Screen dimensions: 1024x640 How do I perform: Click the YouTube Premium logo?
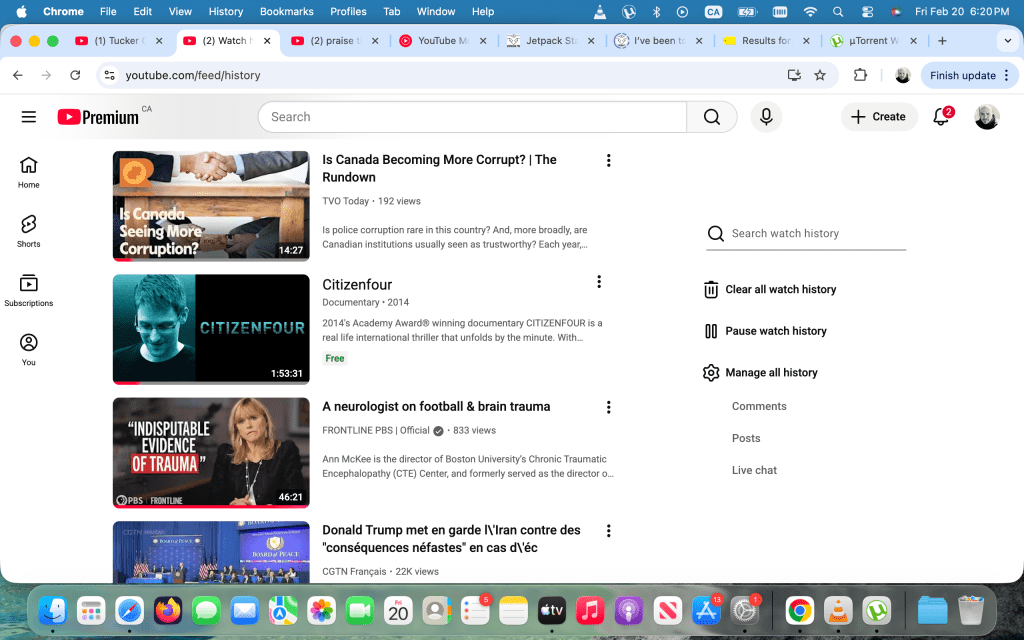(x=98, y=117)
